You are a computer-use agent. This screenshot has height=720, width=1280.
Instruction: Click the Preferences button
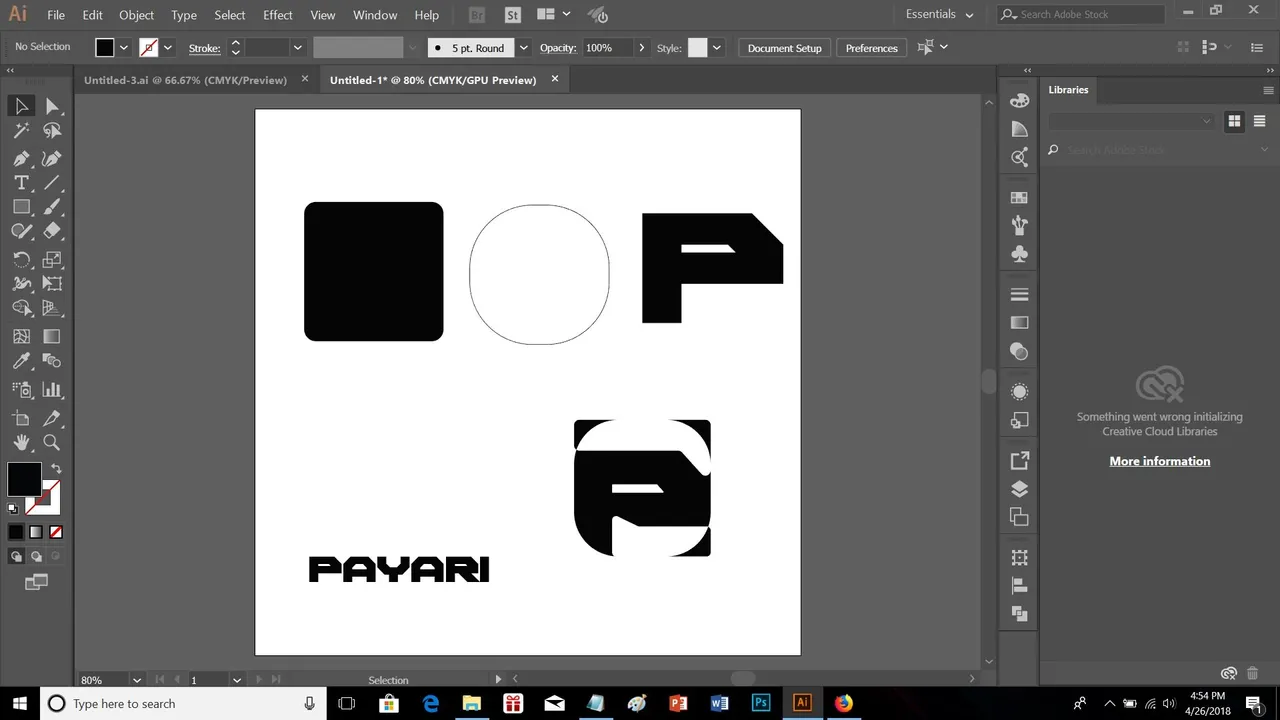871,48
